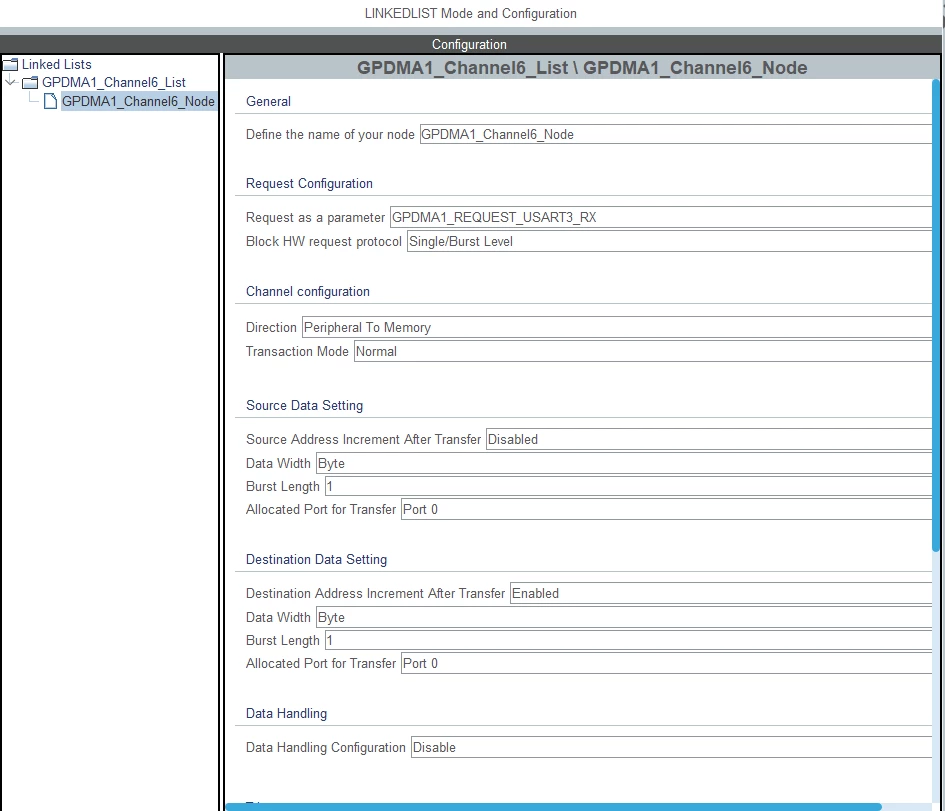
Task: Select GPDMA1_Channel6_List tree entry
Action: click(x=113, y=83)
